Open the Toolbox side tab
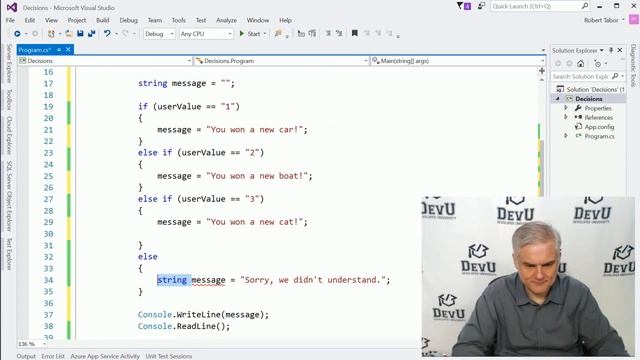 pos(9,100)
